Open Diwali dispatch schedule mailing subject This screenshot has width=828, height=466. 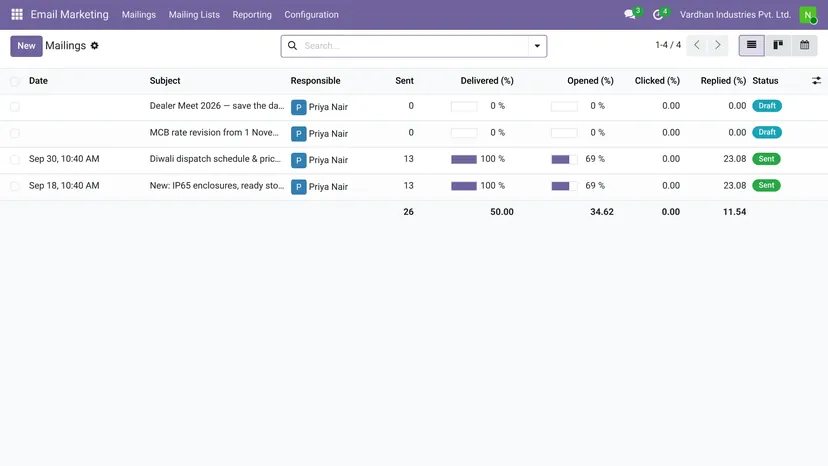(215, 159)
